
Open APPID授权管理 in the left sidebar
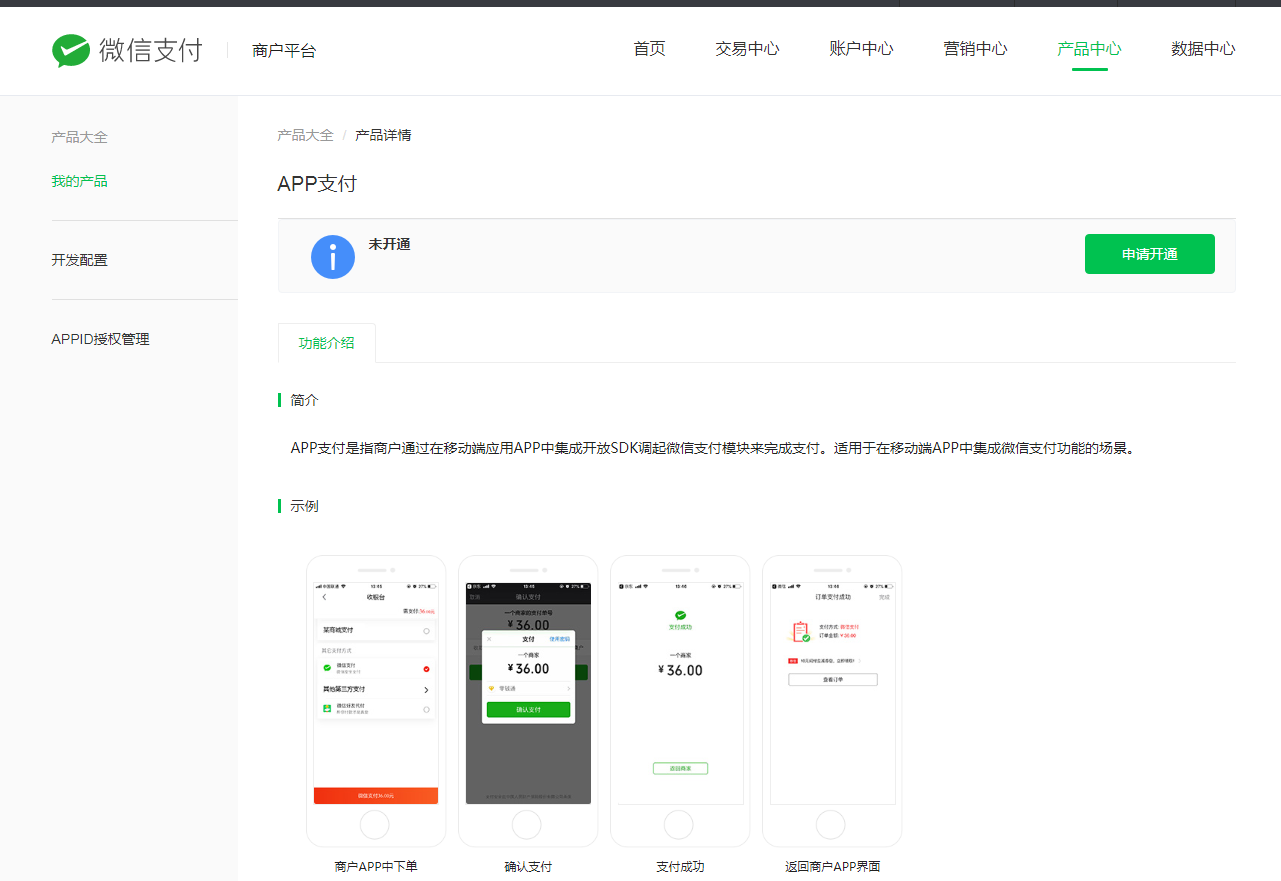click(100, 339)
